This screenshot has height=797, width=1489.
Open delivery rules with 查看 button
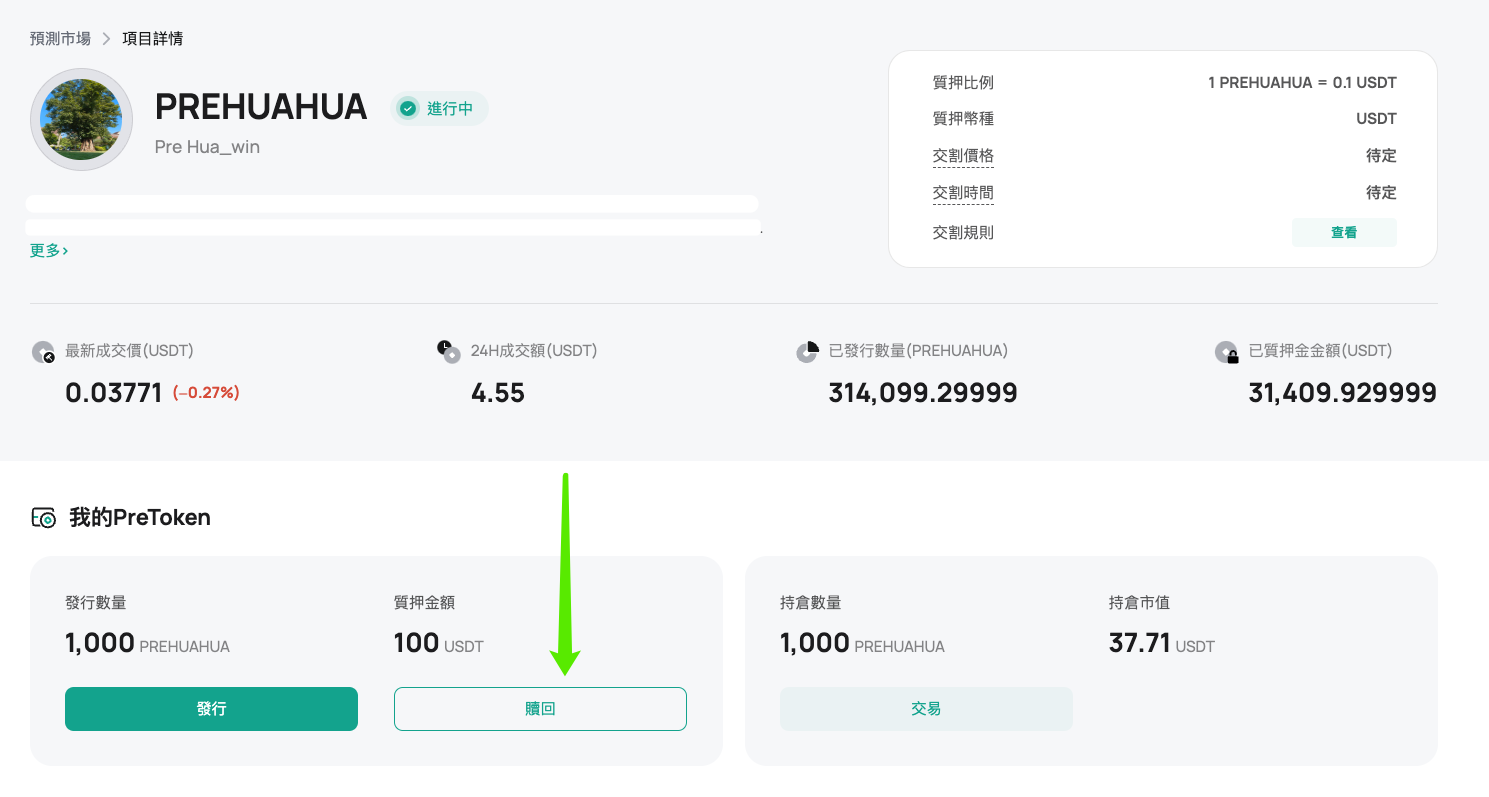coord(1343,232)
